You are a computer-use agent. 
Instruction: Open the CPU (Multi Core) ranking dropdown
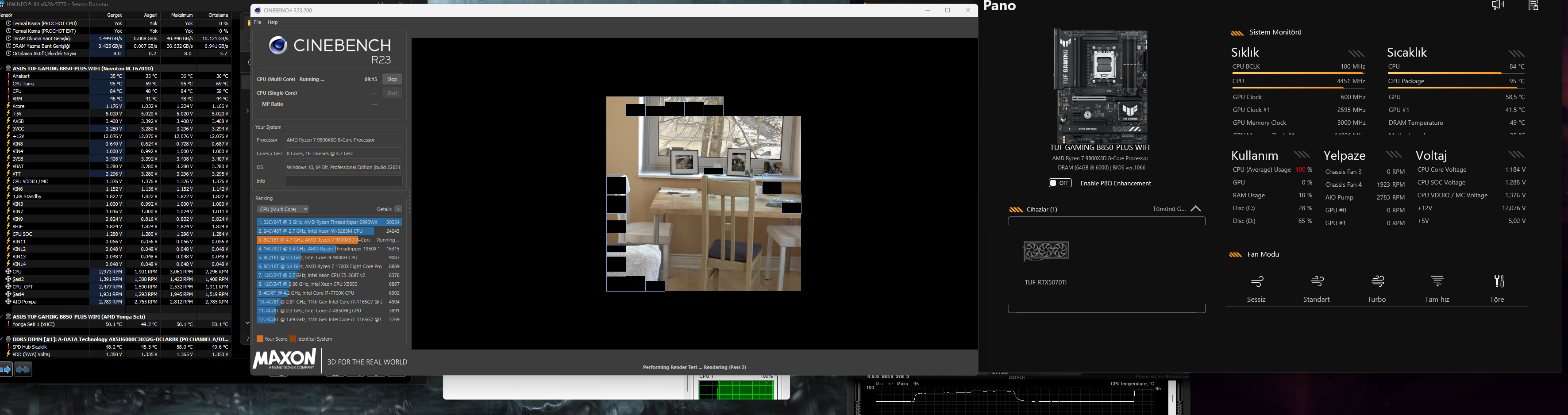point(283,209)
